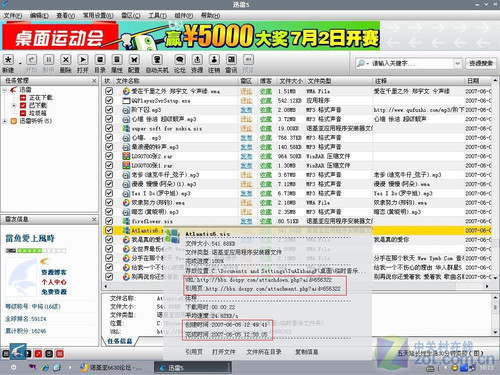
Task: Click the 资源搜索 search button
Action: pyautogui.click(x=481, y=63)
